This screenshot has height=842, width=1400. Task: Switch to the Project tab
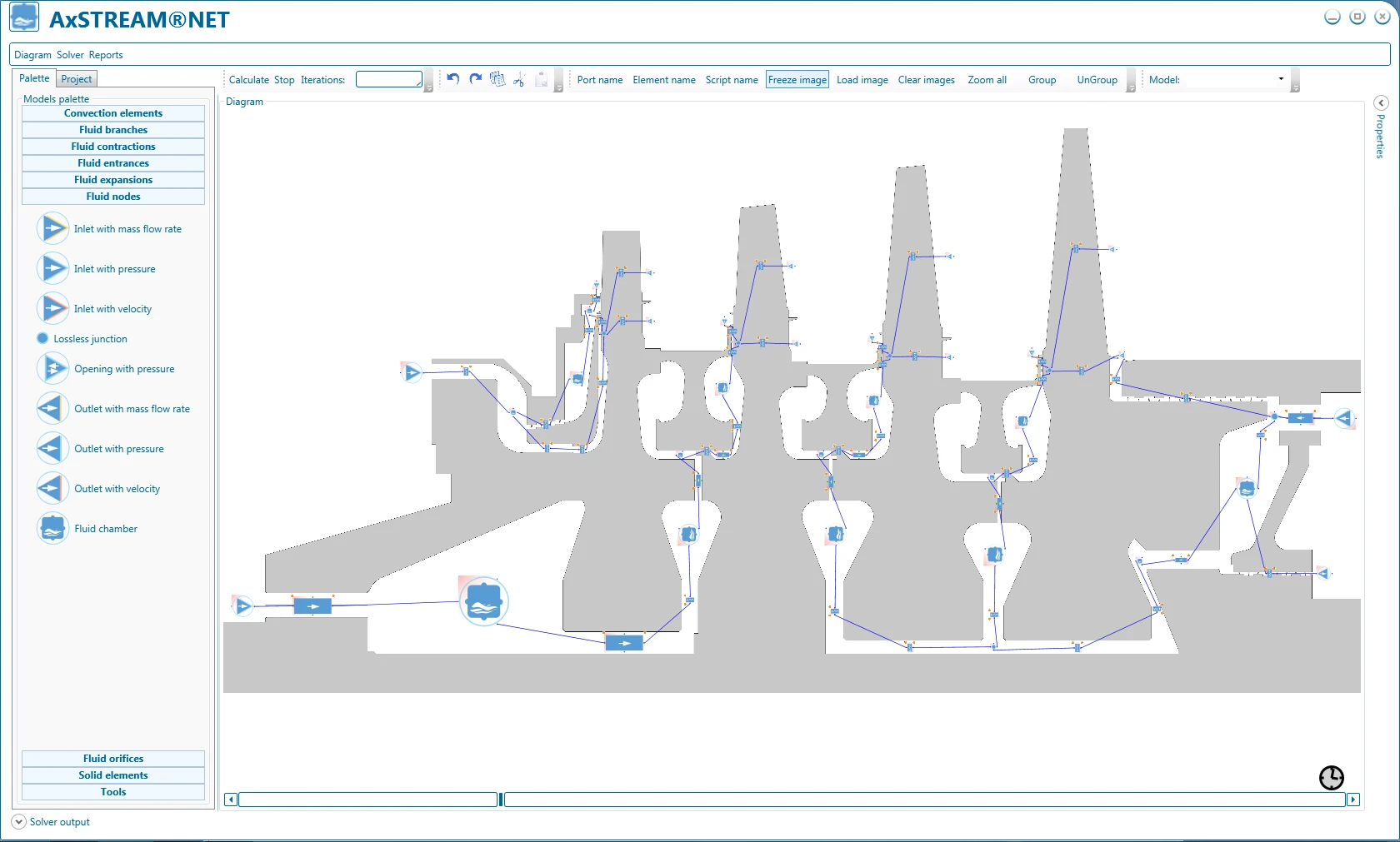tap(77, 79)
